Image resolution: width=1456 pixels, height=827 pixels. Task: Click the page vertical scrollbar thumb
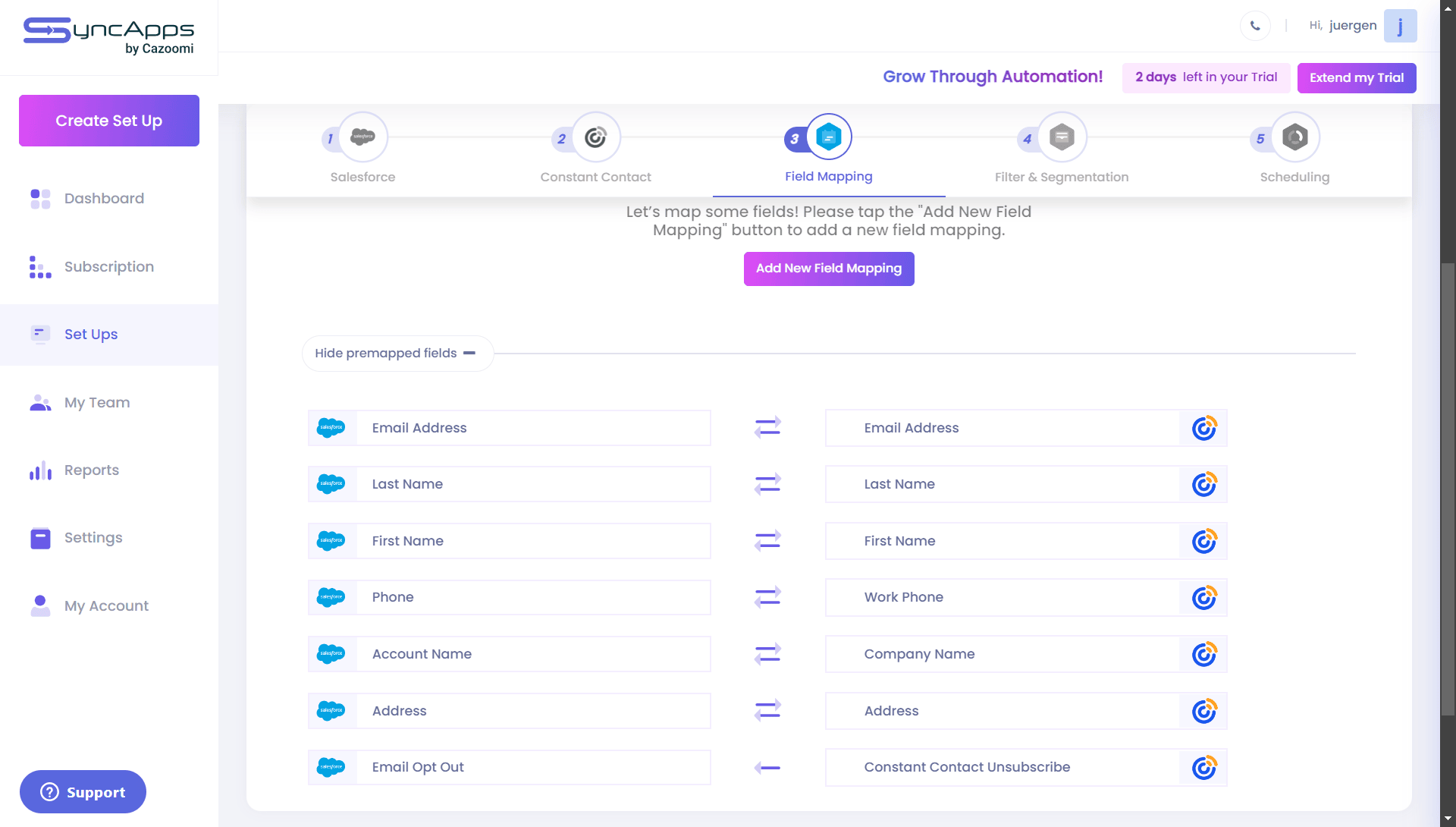(x=1448, y=489)
